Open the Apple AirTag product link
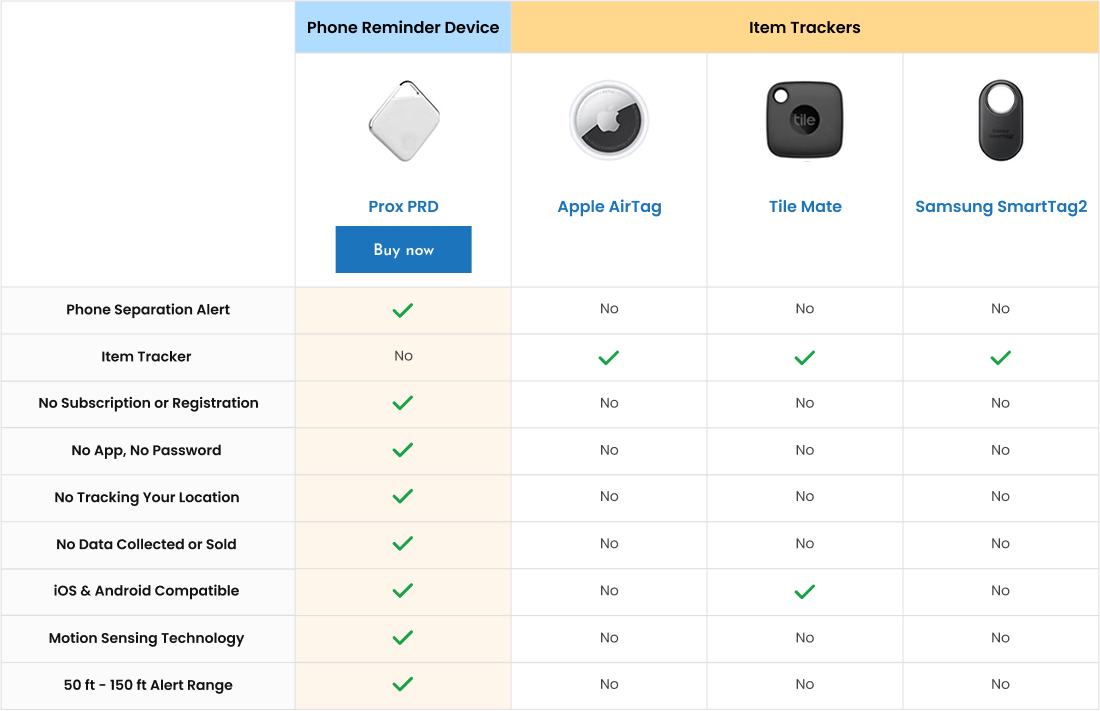The width and height of the screenshot is (1100, 711). pos(609,207)
